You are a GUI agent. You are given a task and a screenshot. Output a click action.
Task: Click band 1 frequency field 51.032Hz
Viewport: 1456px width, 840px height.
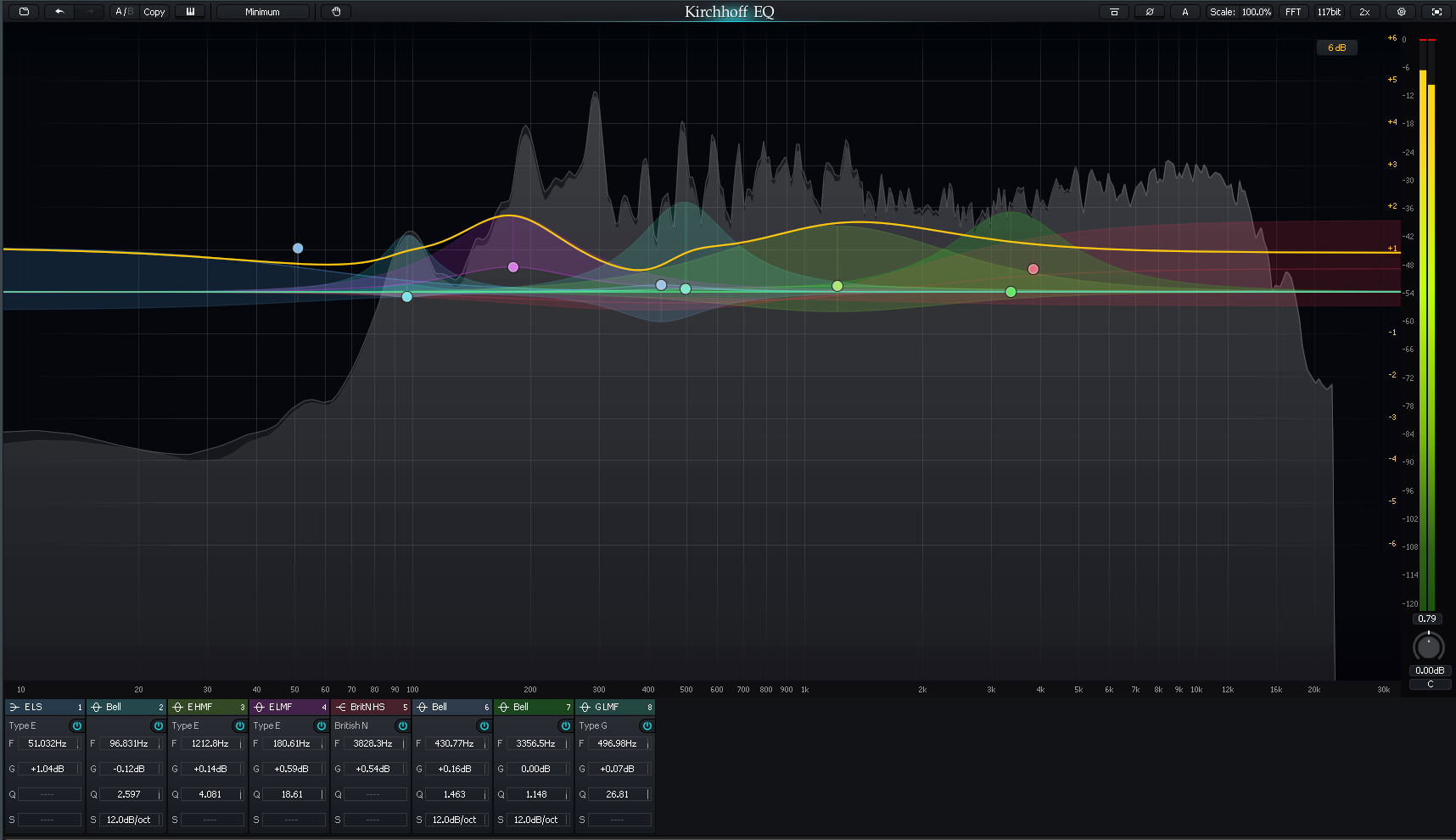click(48, 743)
